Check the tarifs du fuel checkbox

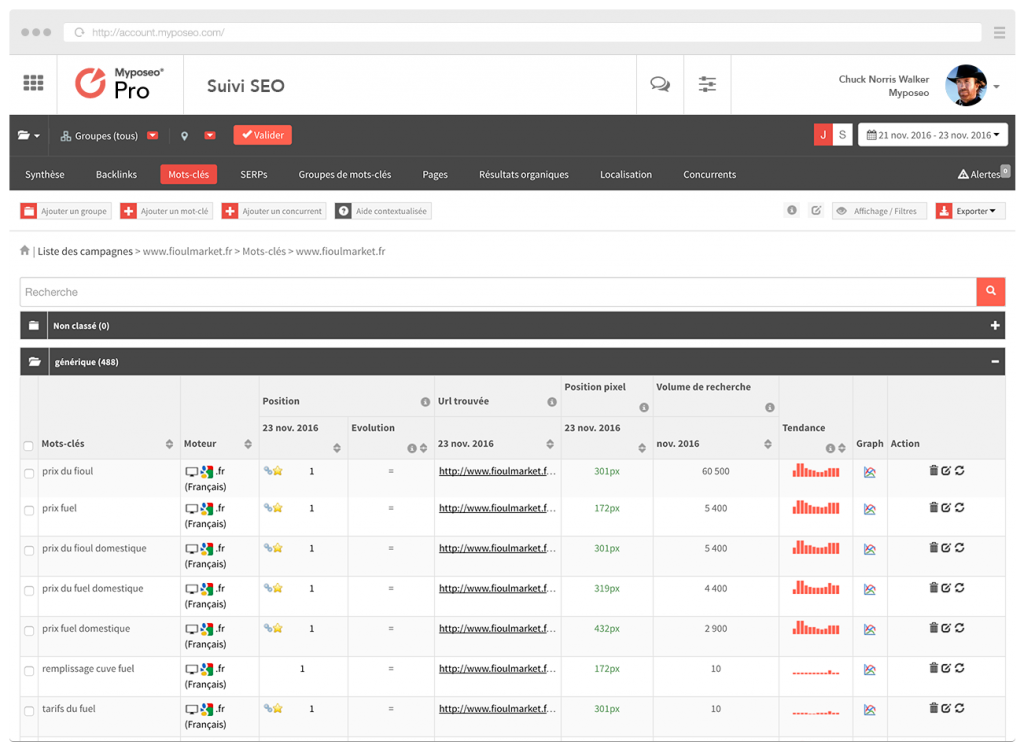29,711
